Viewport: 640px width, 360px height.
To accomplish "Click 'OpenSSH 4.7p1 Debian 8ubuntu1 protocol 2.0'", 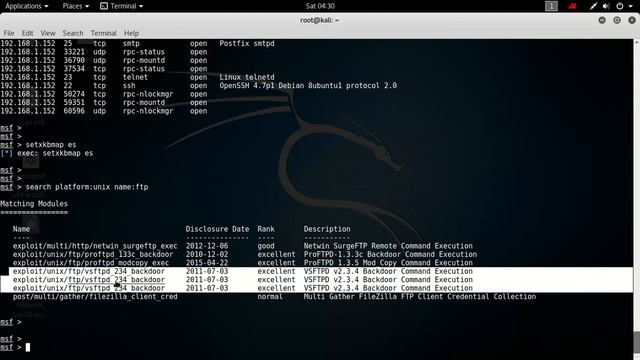I will coord(308,86).
